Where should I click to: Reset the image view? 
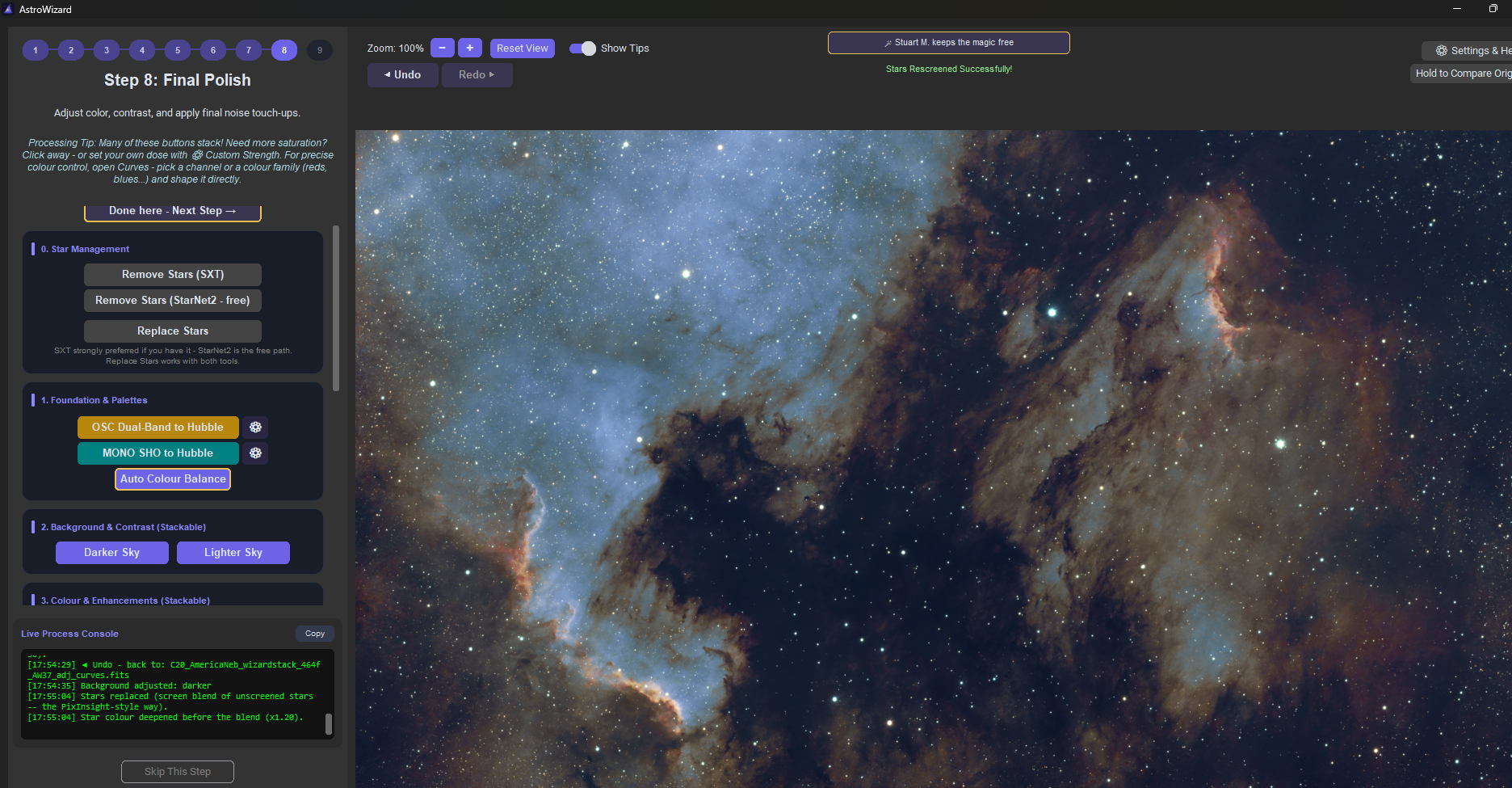point(523,48)
